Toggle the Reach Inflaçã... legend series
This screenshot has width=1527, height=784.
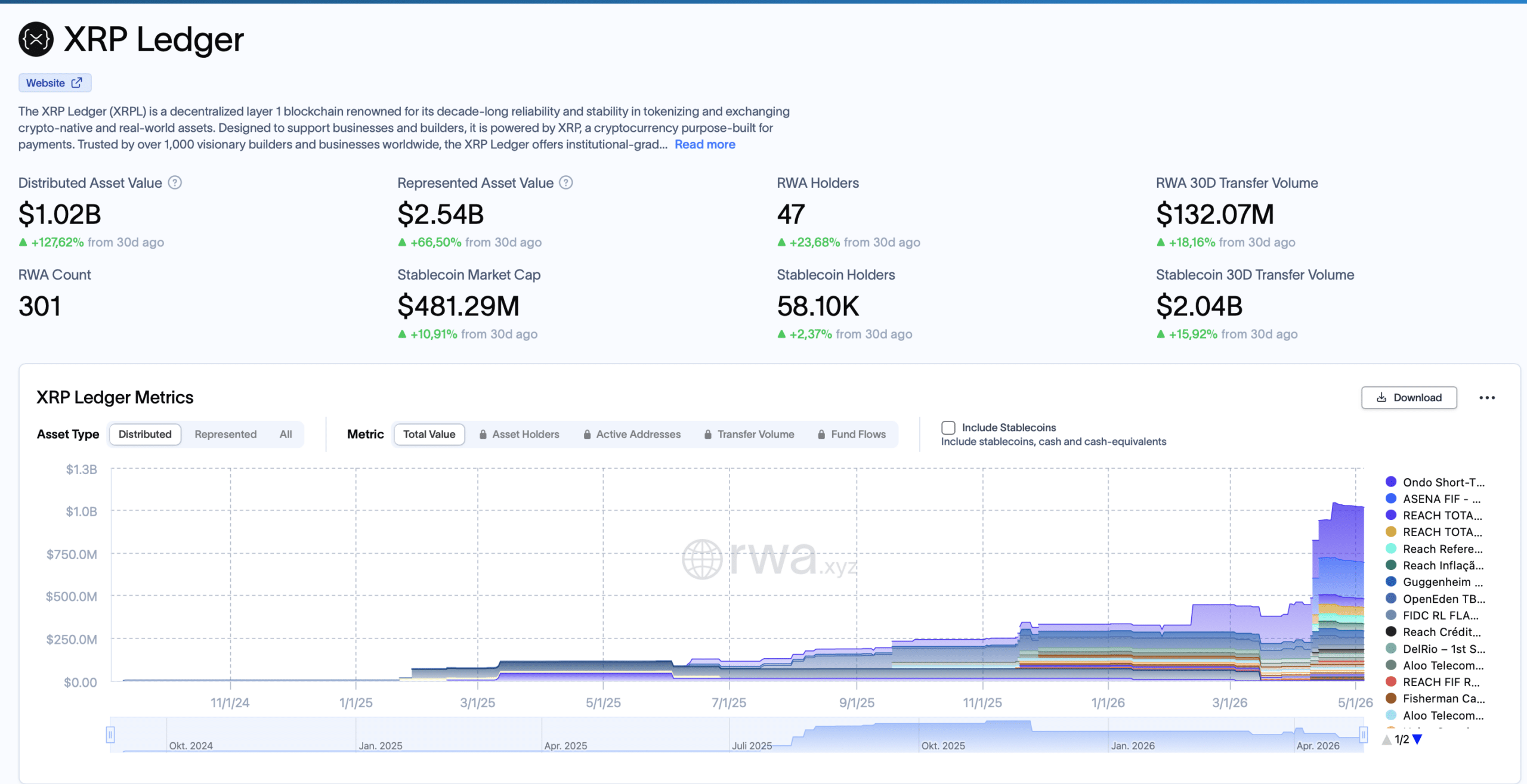[x=1435, y=566]
